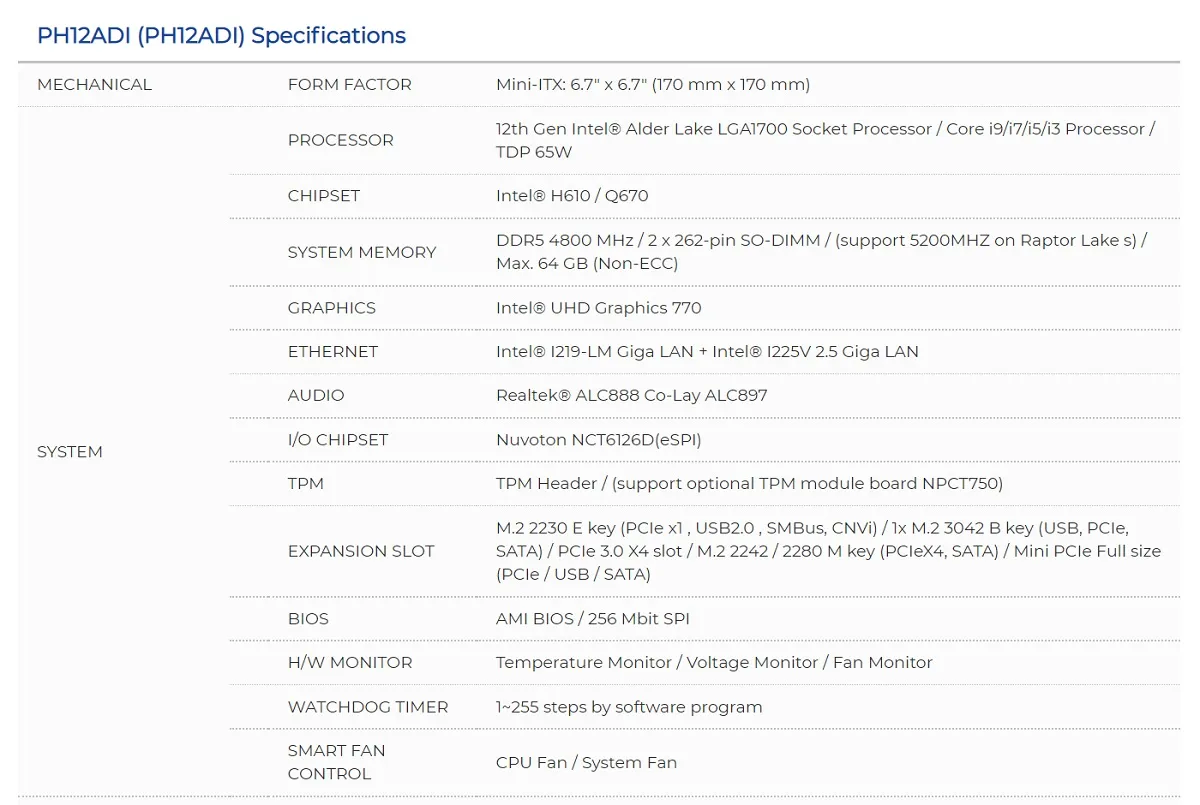Click the FORM FACTOR row label
The width and height of the screenshot is (1200, 805).
[350, 85]
